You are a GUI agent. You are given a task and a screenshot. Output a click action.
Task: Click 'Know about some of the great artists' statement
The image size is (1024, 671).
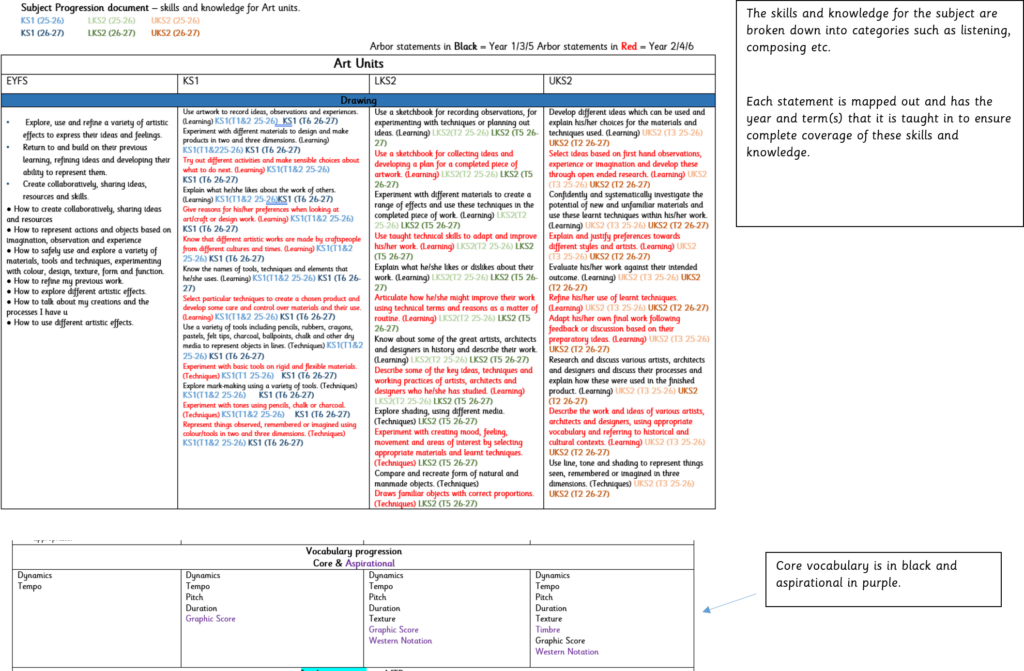(x=456, y=350)
